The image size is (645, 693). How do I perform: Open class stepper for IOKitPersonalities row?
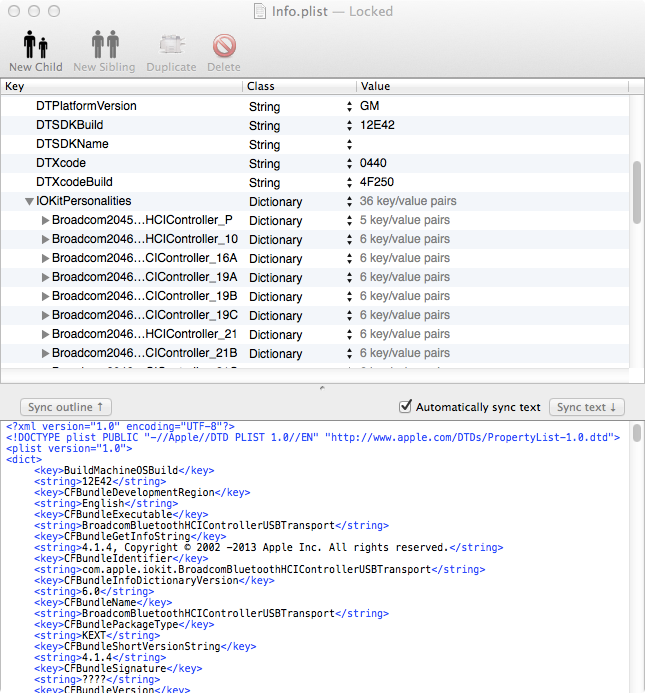pyautogui.click(x=349, y=201)
